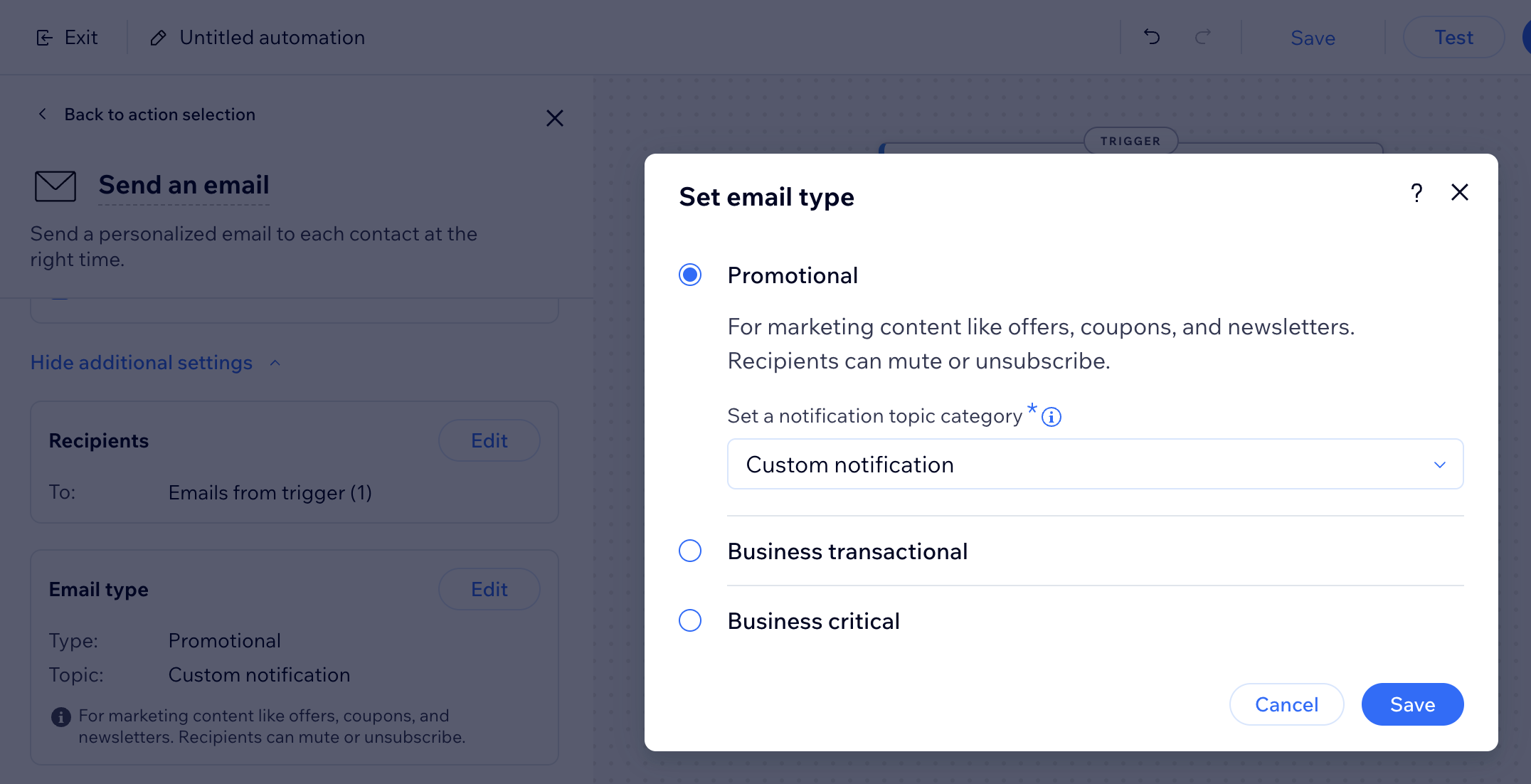This screenshot has width=1531, height=784.
Task: Close the Send an email panel
Action: click(x=555, y=118)
